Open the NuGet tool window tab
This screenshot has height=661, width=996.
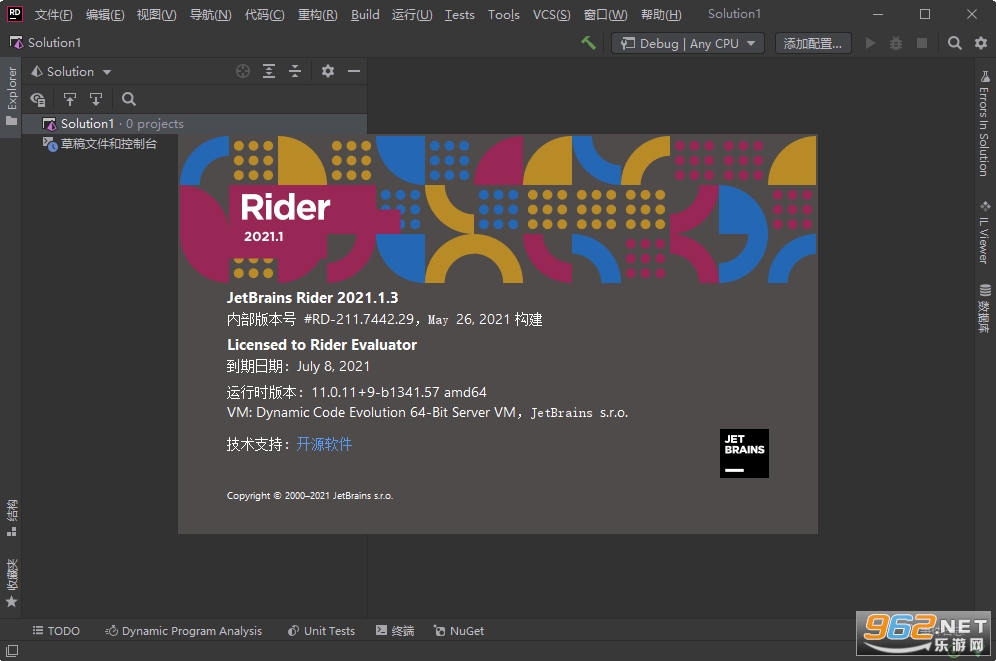point(458,631)
